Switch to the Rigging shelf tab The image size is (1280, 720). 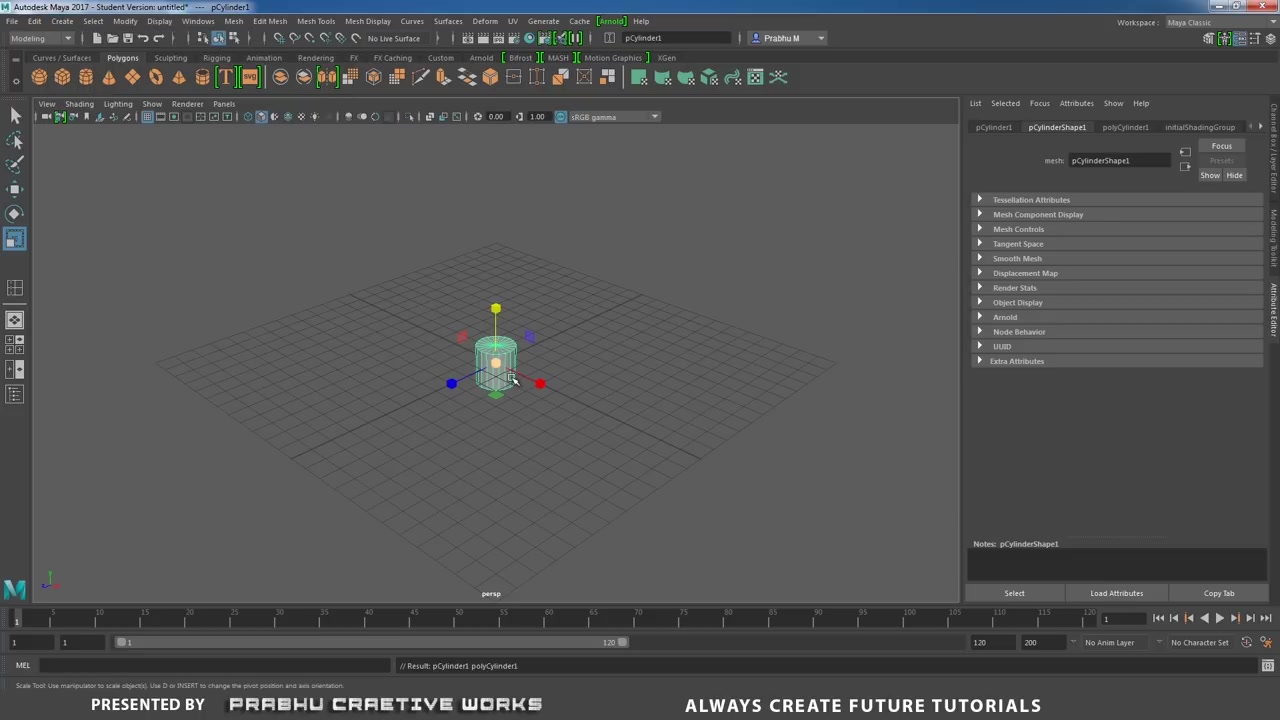(217, 58)
